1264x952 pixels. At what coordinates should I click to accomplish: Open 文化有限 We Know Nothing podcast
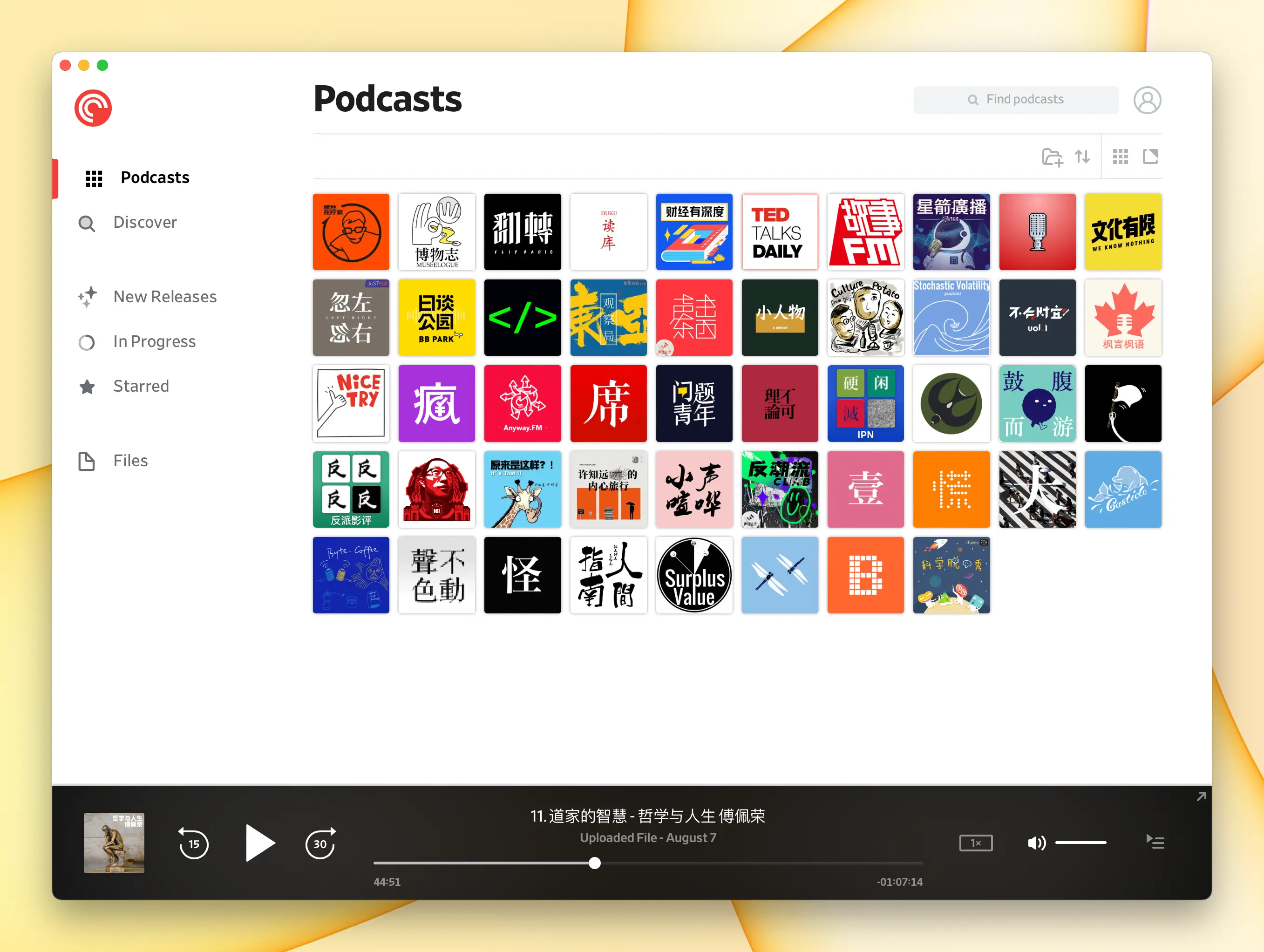pos(1123,232)
